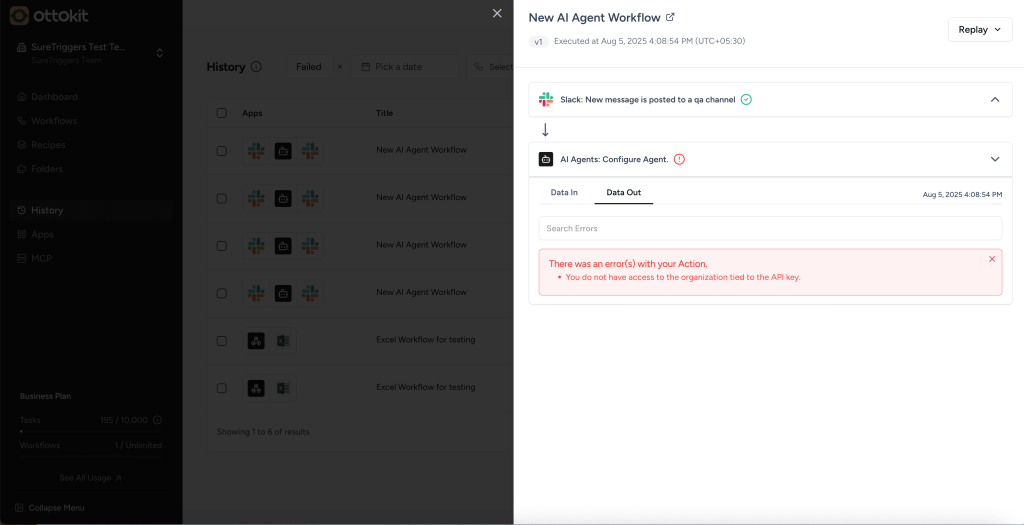Select all rows with header checkbox
The image size is (1024, 525).
click(x=222, y=113)
